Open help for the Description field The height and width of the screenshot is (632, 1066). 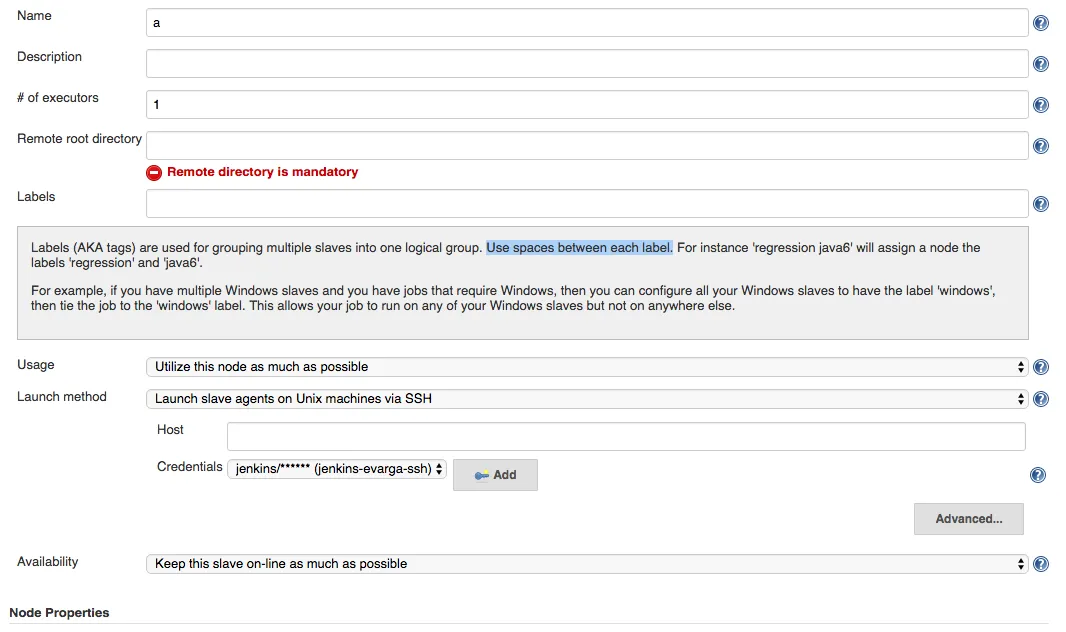[1040, 64]
